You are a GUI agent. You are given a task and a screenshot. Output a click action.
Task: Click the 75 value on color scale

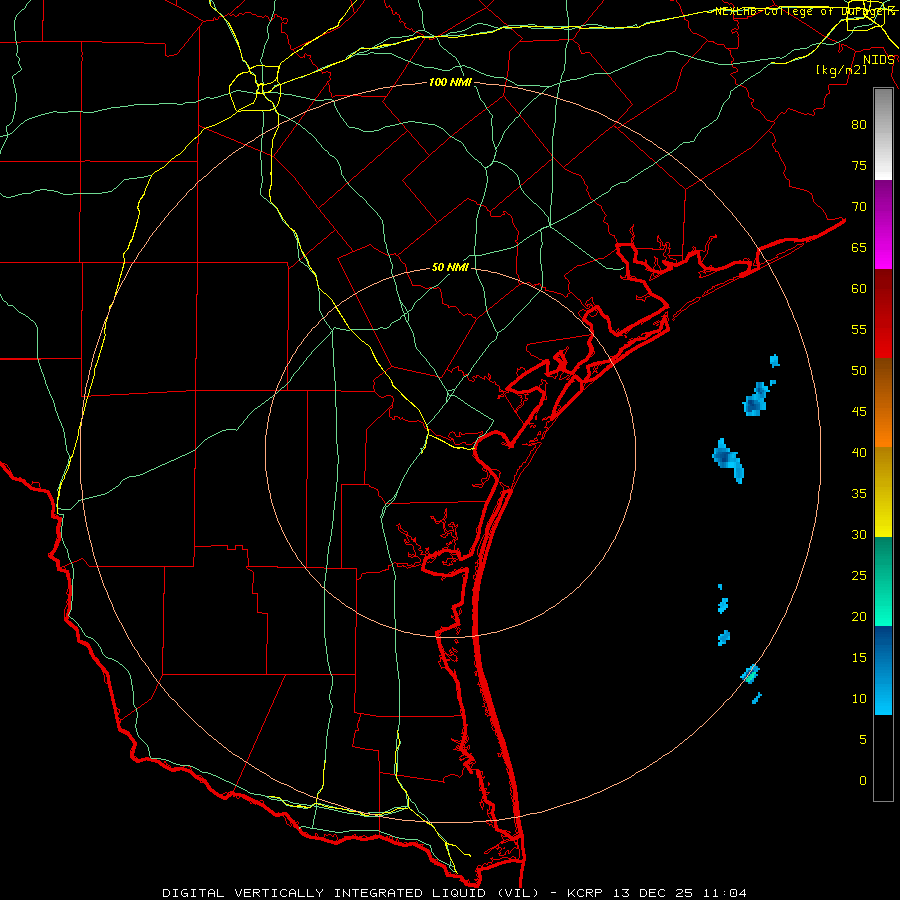coord(859,166)
